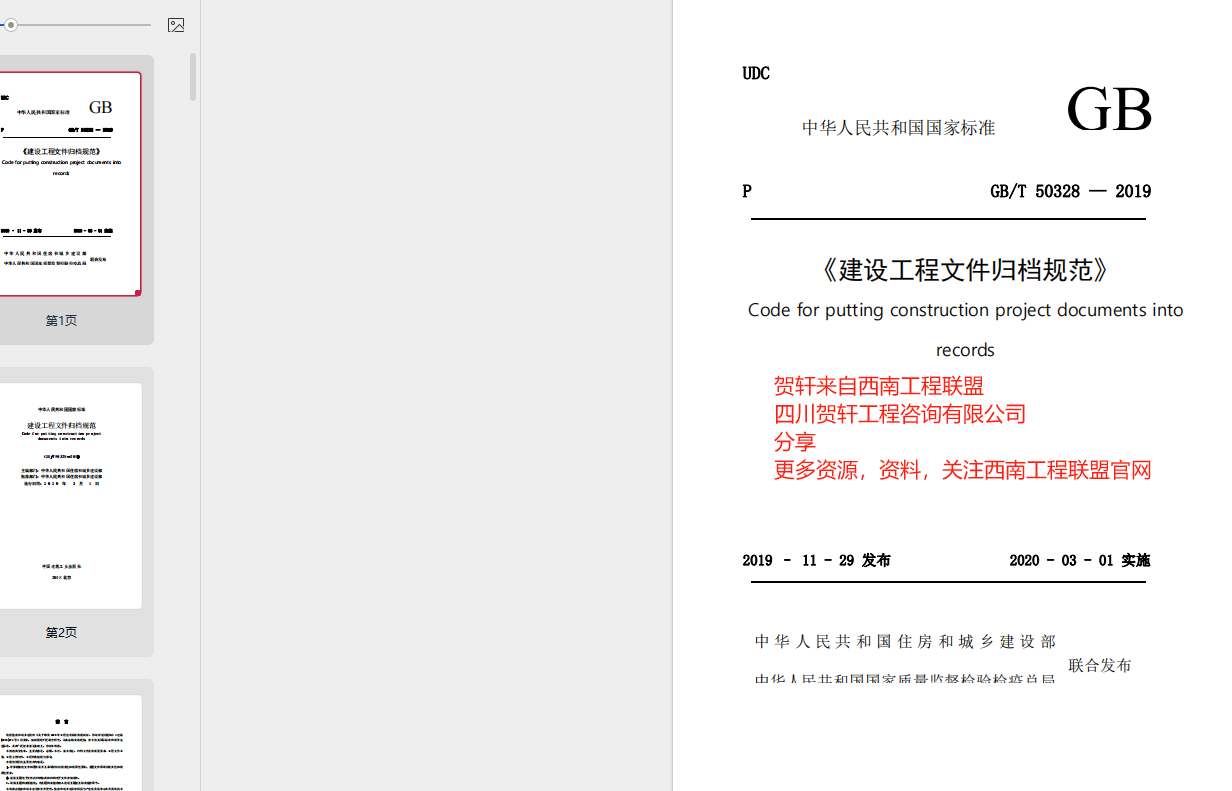The width and height of the screenshot is (1232, 791).
Task: Click the English subtitle Code for putting construction
Action: pyautogui.click(x=965, y=310)
